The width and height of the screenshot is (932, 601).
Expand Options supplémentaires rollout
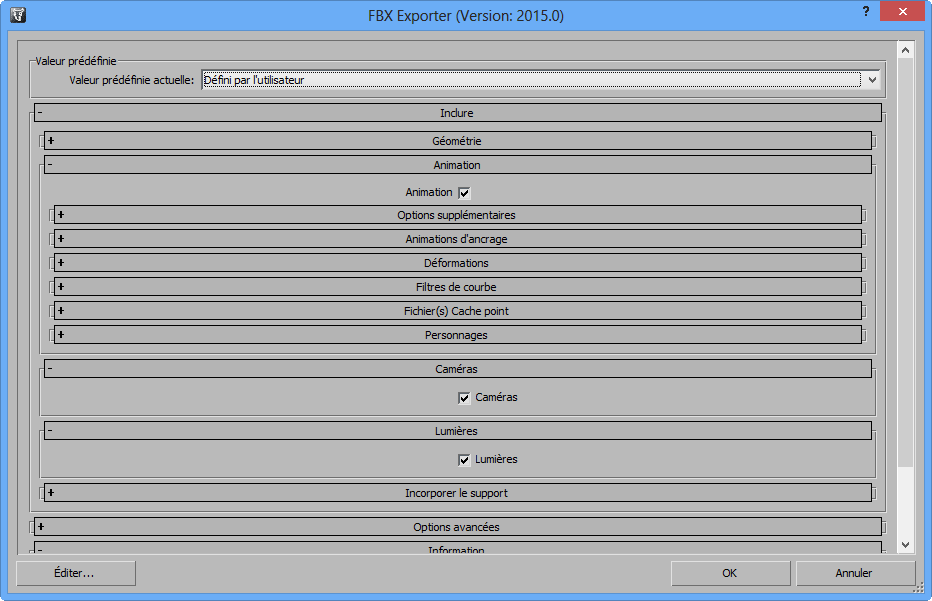(458, 215)
